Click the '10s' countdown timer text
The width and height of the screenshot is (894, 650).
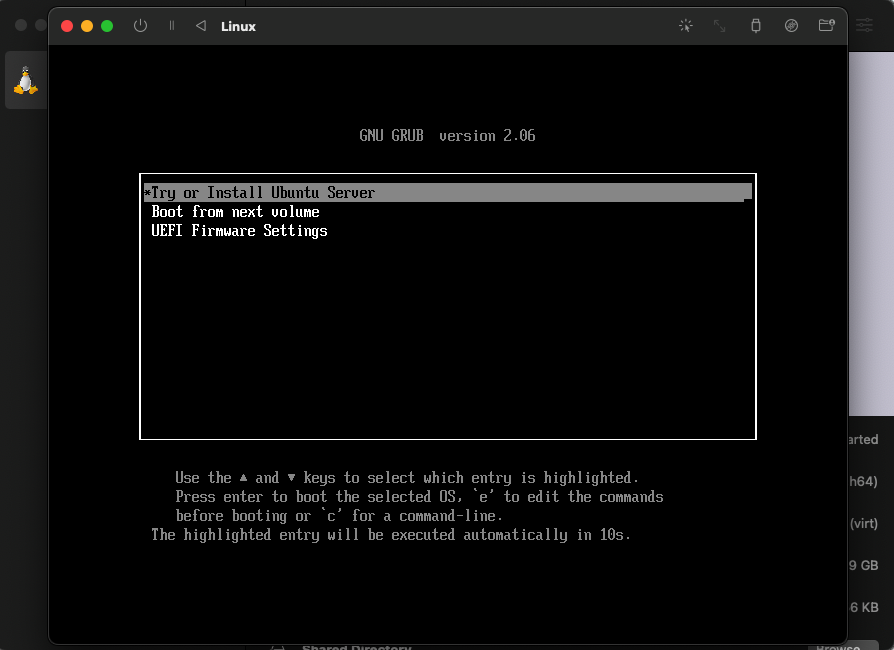tap(611, 535)
